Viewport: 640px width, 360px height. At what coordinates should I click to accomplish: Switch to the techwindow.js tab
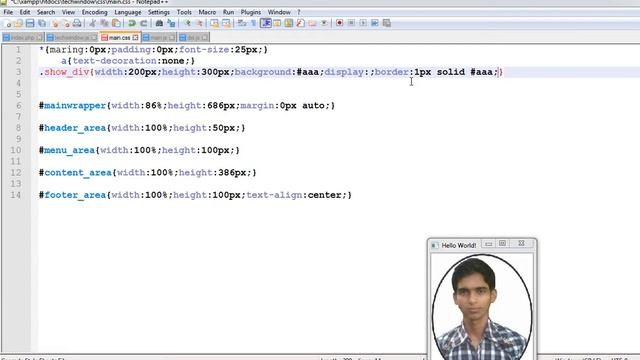[x=72, y=38]
